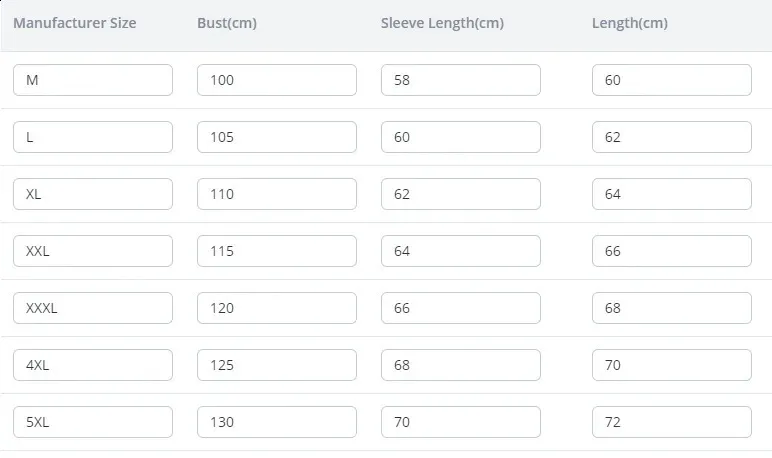This screenshot has height=458, width=772.
Task: Click the Length(cm) column header
Action: point(630,23)
